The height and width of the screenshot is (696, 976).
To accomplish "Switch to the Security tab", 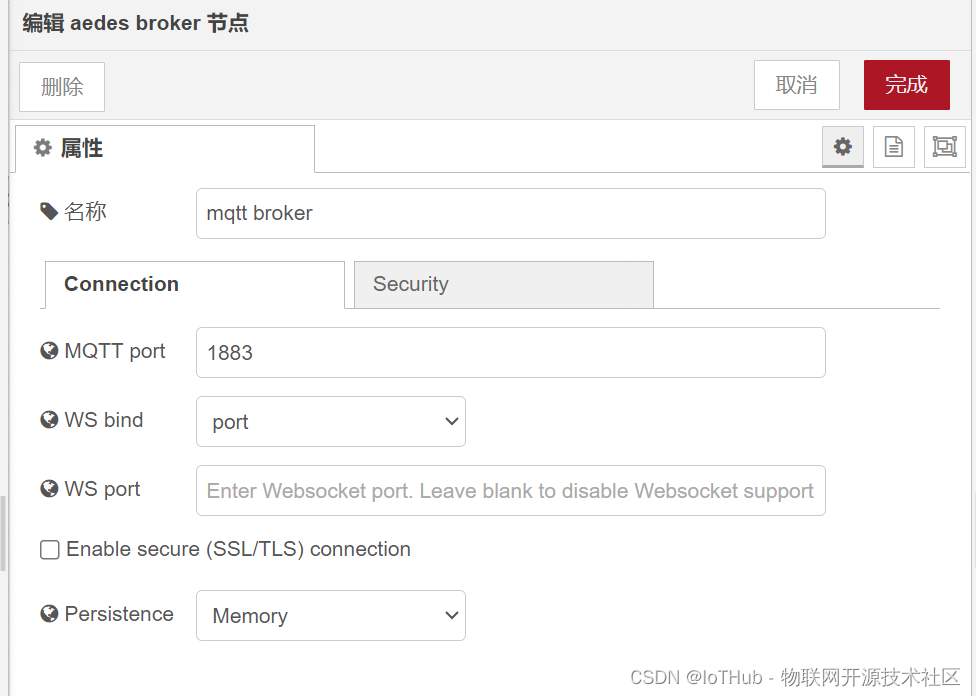I will coord(503,284).
